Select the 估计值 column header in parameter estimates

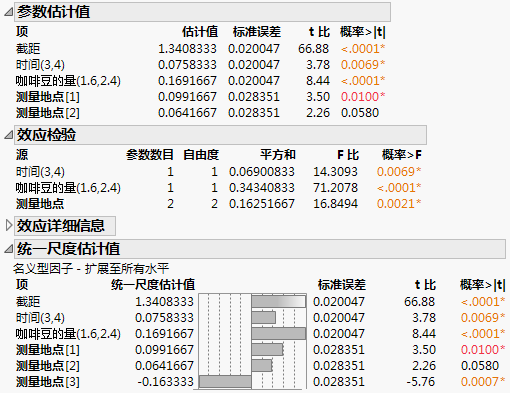pyautogui.click(x=200, y=32)
